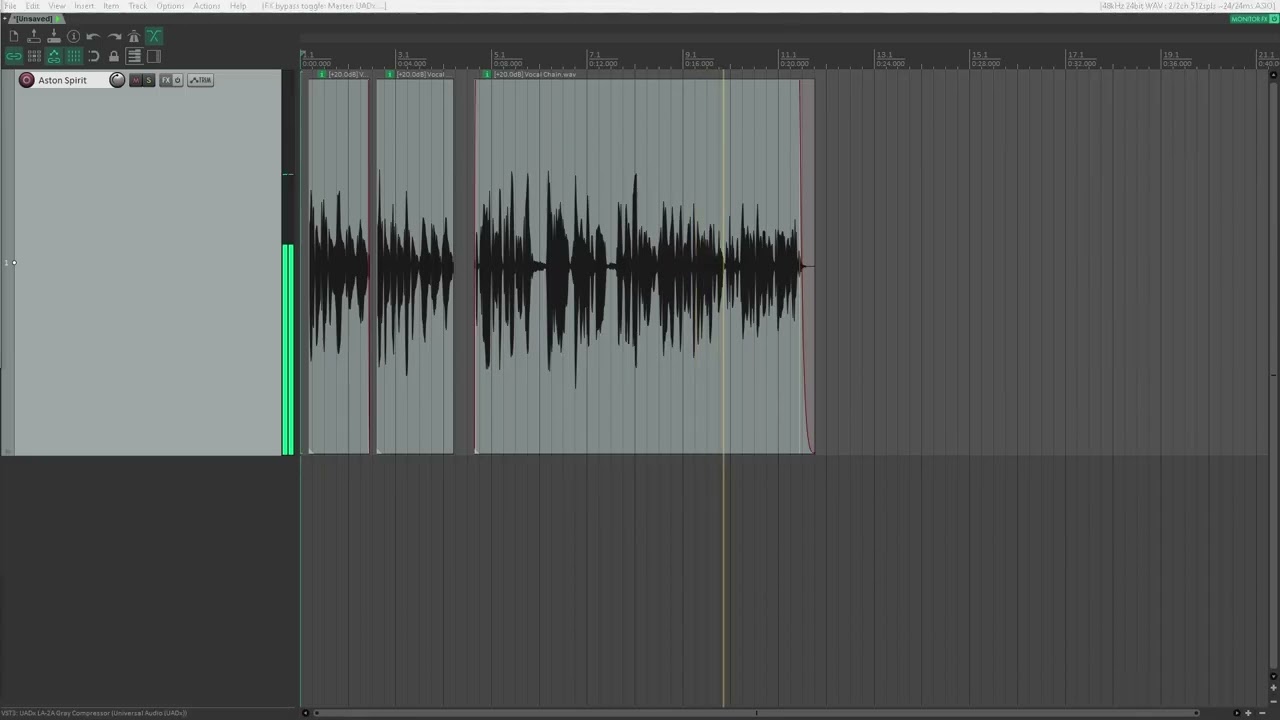Open the Item menu

[111, 6]
